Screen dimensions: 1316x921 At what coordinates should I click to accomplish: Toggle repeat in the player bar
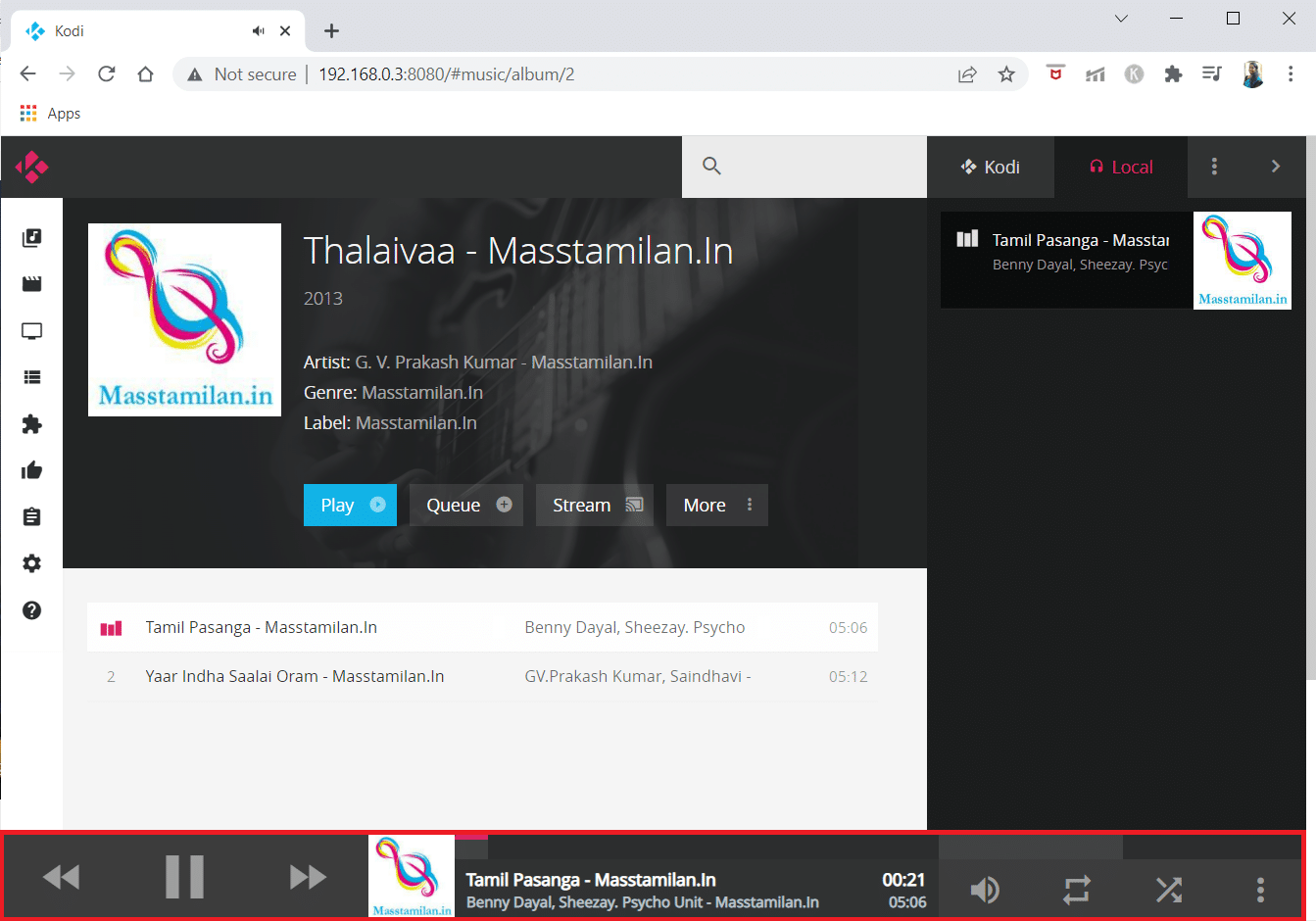(1077, 890)
